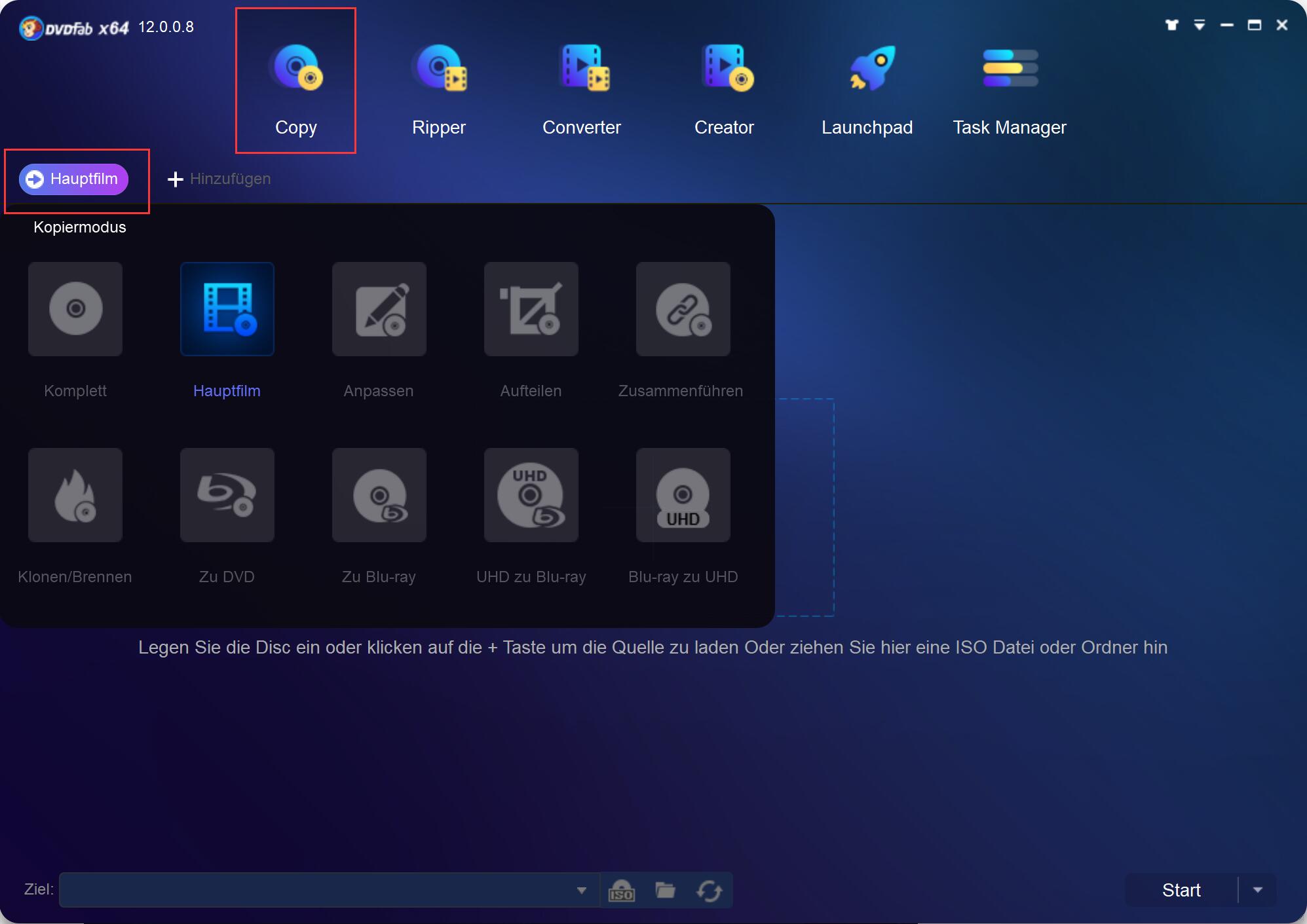Select the Klonen/Brennen flame icon
The image size is (1307, 924).
[75, 495]
